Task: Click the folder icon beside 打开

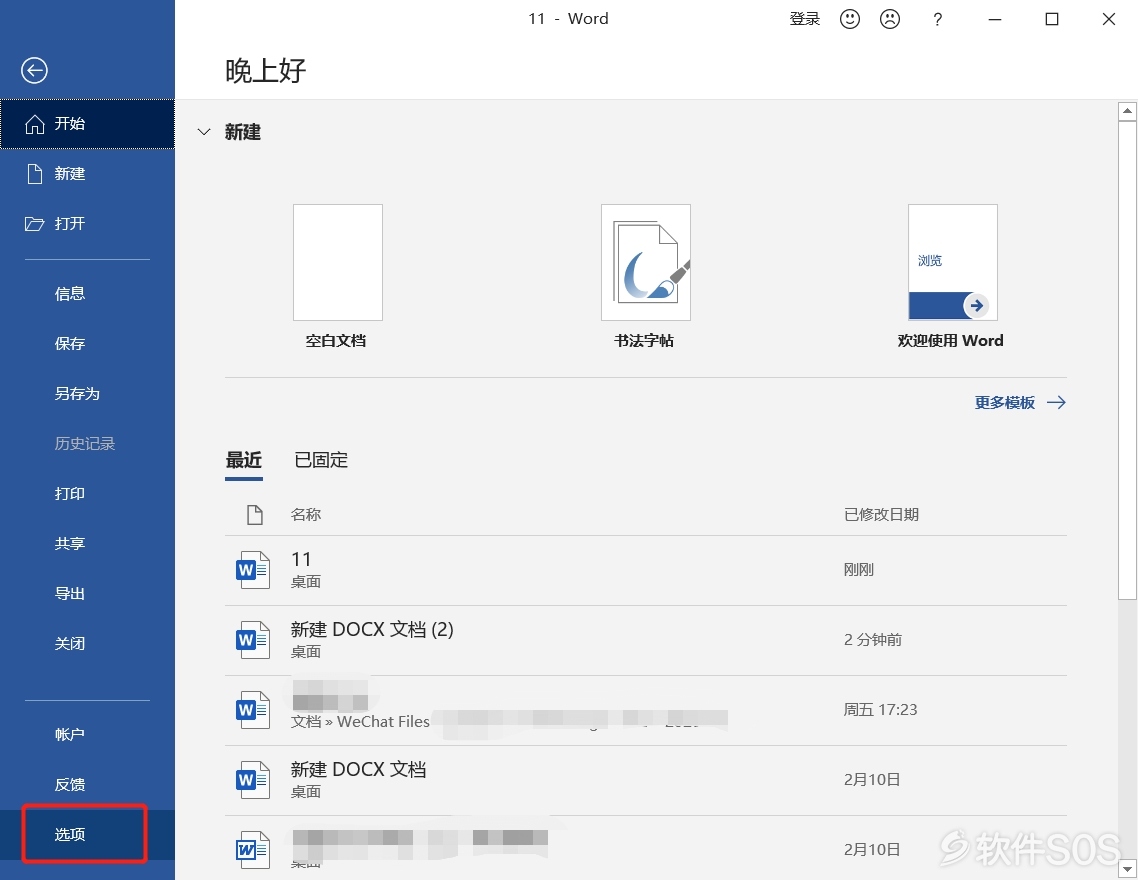Action: 34,224
